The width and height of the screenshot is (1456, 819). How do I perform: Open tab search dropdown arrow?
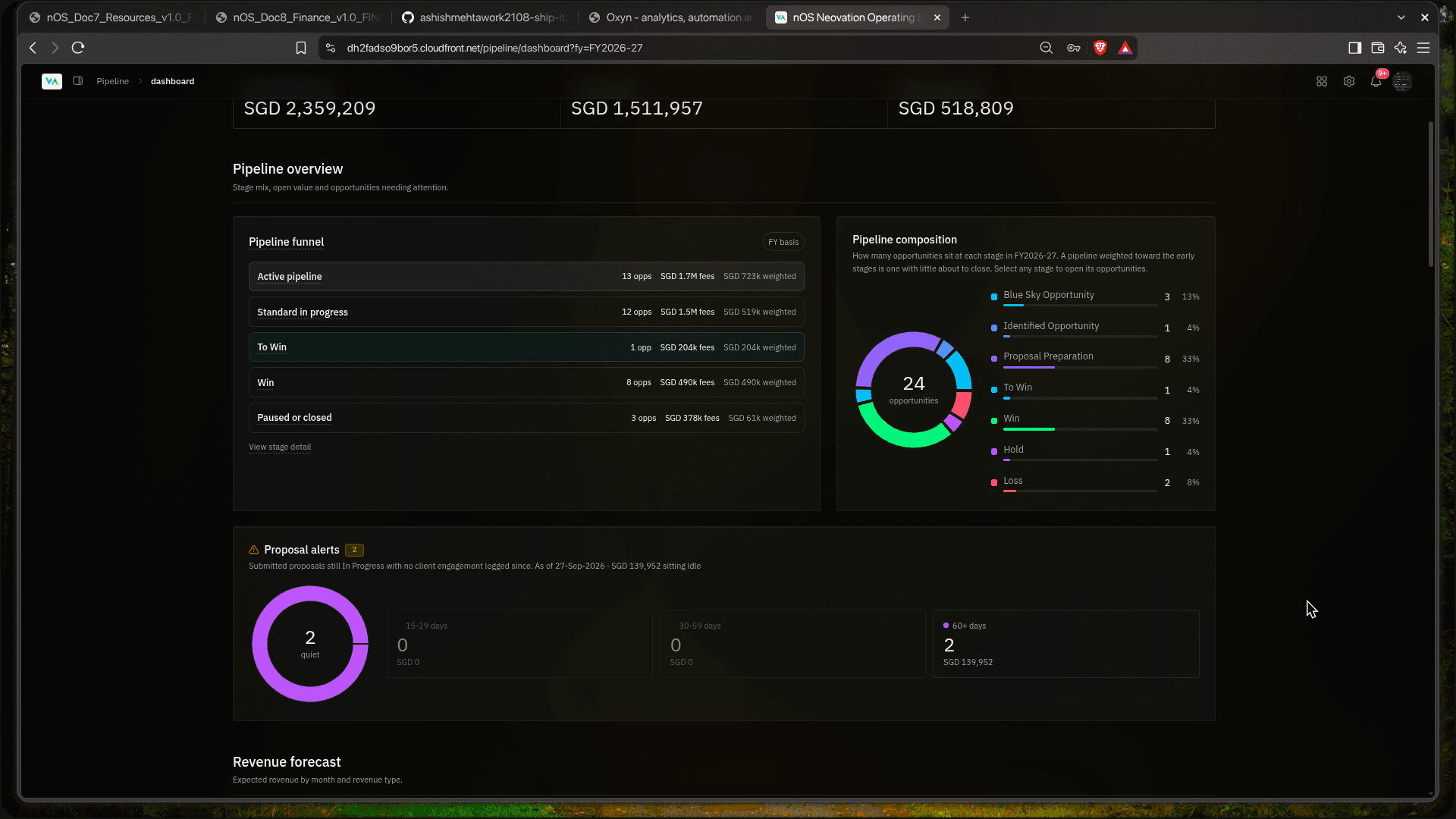[x=1401, y=17]
